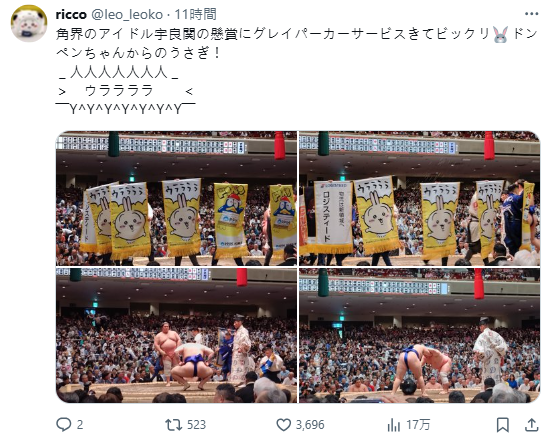Open bottom-right photo of wrestlers clashing

pyautogui.click(x=419, y=335)
